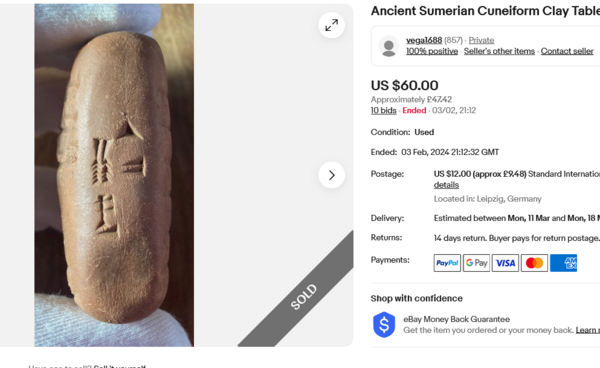Click the Ancient Sumerian Cuneiform listing title

pyautogui.click(x=485, y=11)
